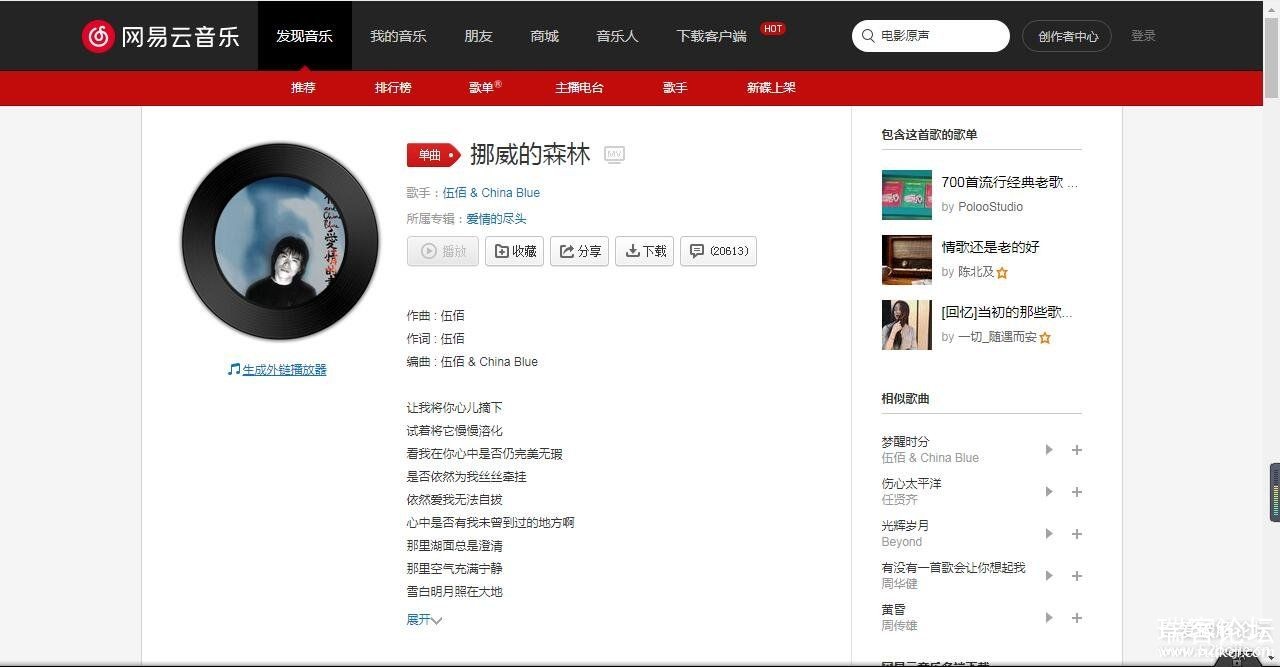Image resolution: width=1280 pixels, height=667 pixels.
Task: Open 创作者中心 button
Action: (x=1067, y=36)
